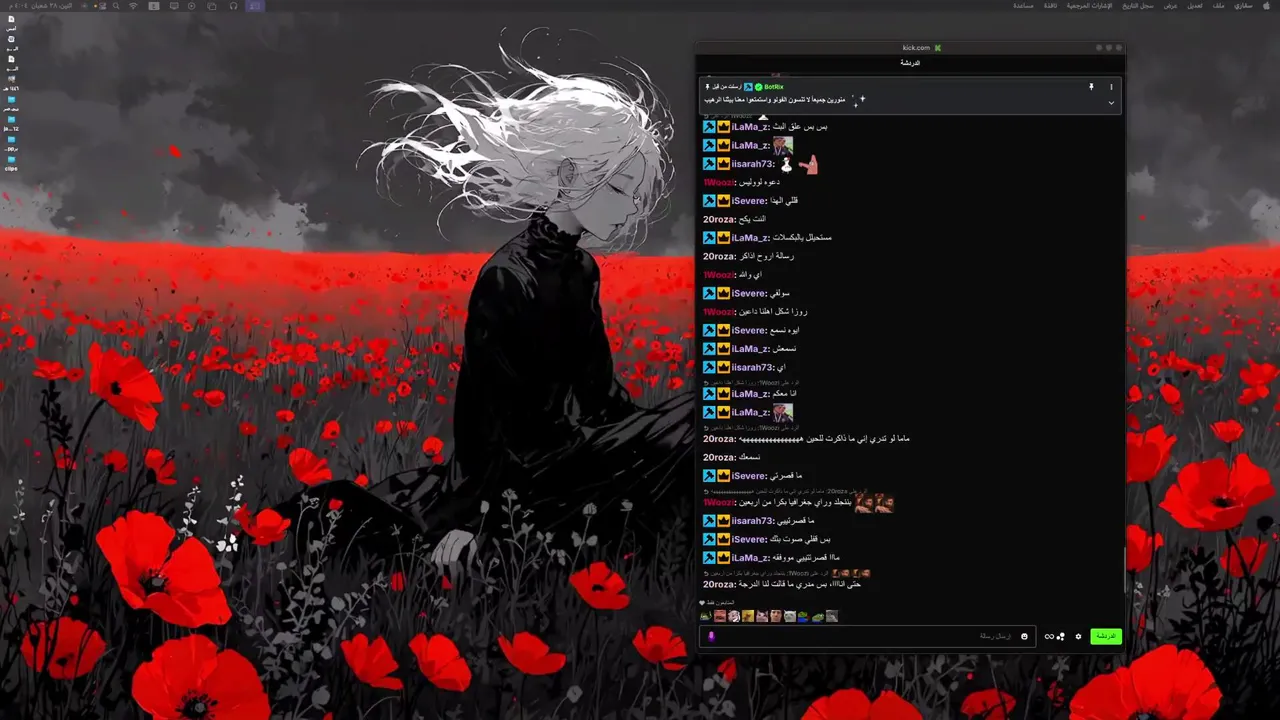This screenshot has width=1280, height=720.
Task: Open the emoji picker in message box
Action: (x=1024, y=636)
